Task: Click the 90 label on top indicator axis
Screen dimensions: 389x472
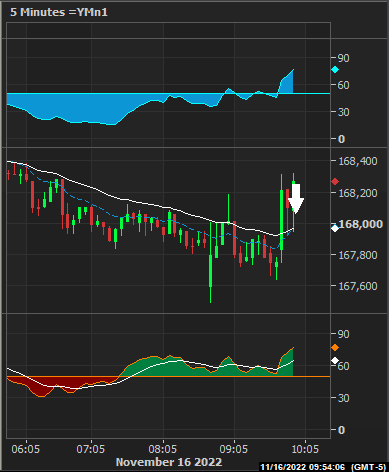Action: (x=344, y=58)
